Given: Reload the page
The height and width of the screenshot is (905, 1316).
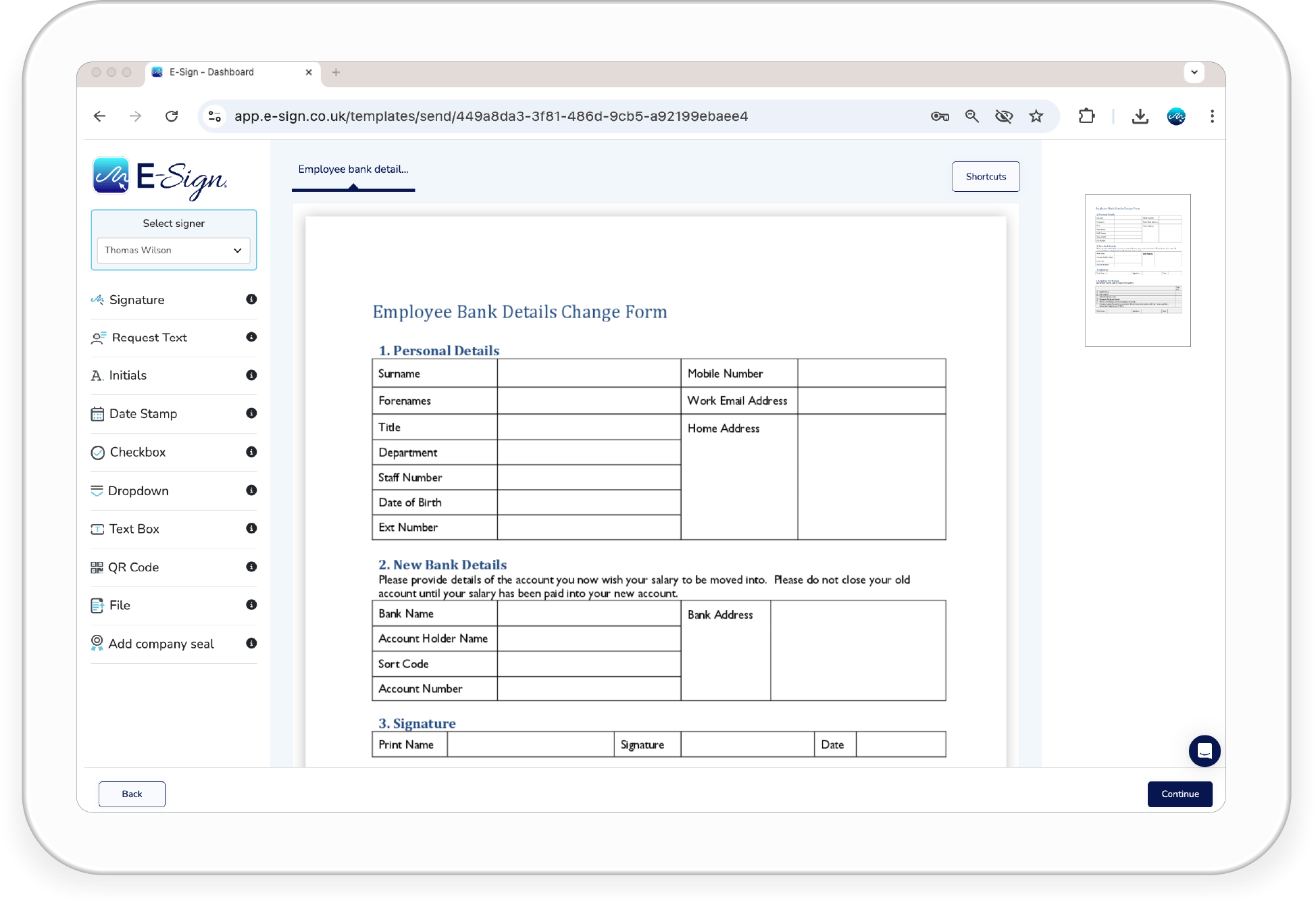Looking at the screenshot, I should point(172,116).
